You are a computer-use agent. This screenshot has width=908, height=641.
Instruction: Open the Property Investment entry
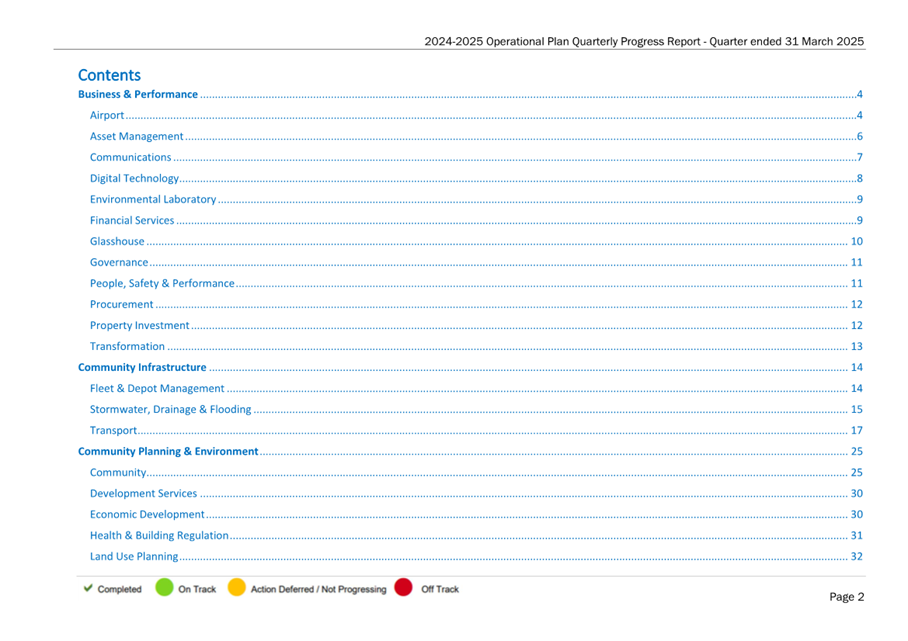(x=476, y=325)
